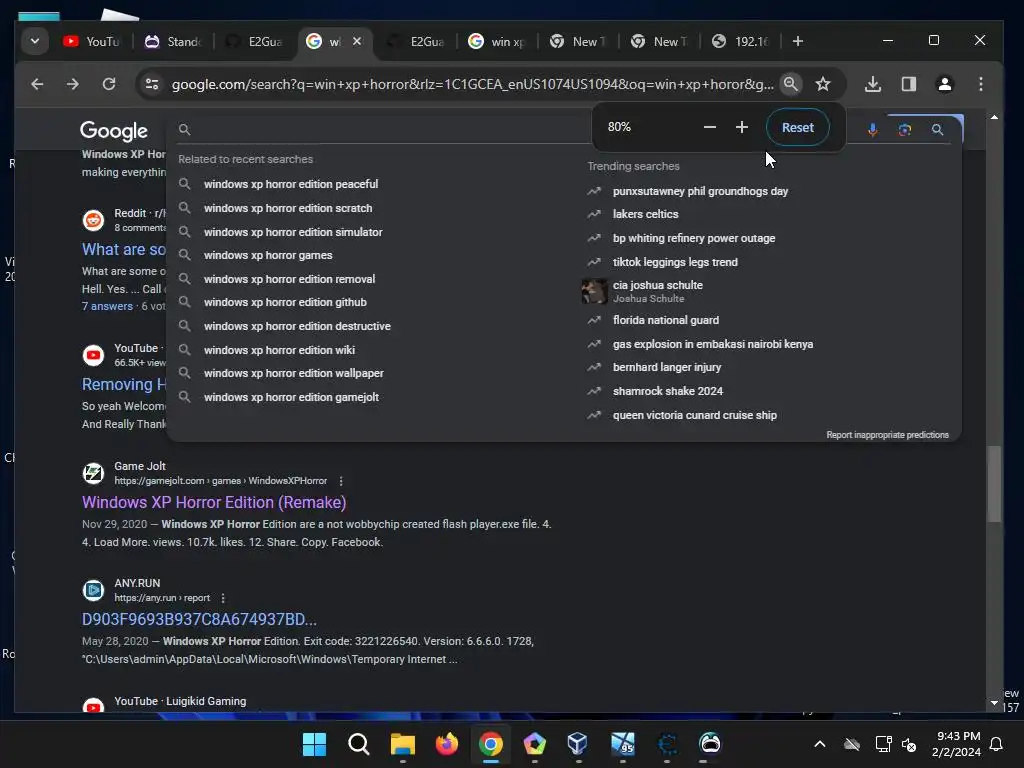
Task: Select trending 'shamrock shake 2024'
Action: [667, 391]
